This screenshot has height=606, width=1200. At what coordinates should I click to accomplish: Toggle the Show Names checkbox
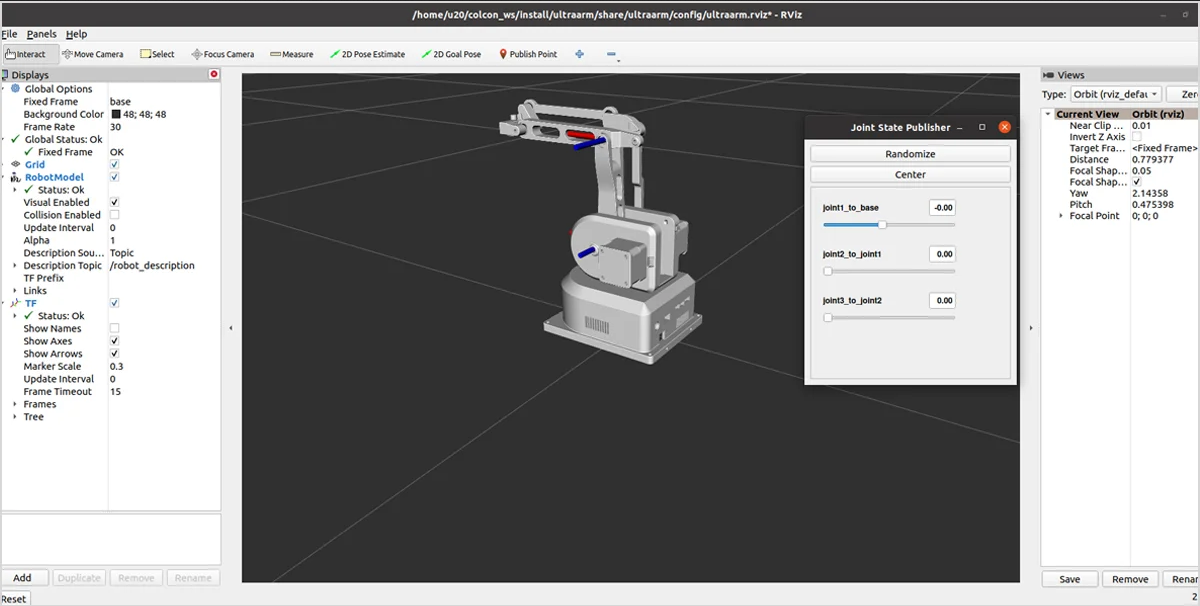coord(114,328)
